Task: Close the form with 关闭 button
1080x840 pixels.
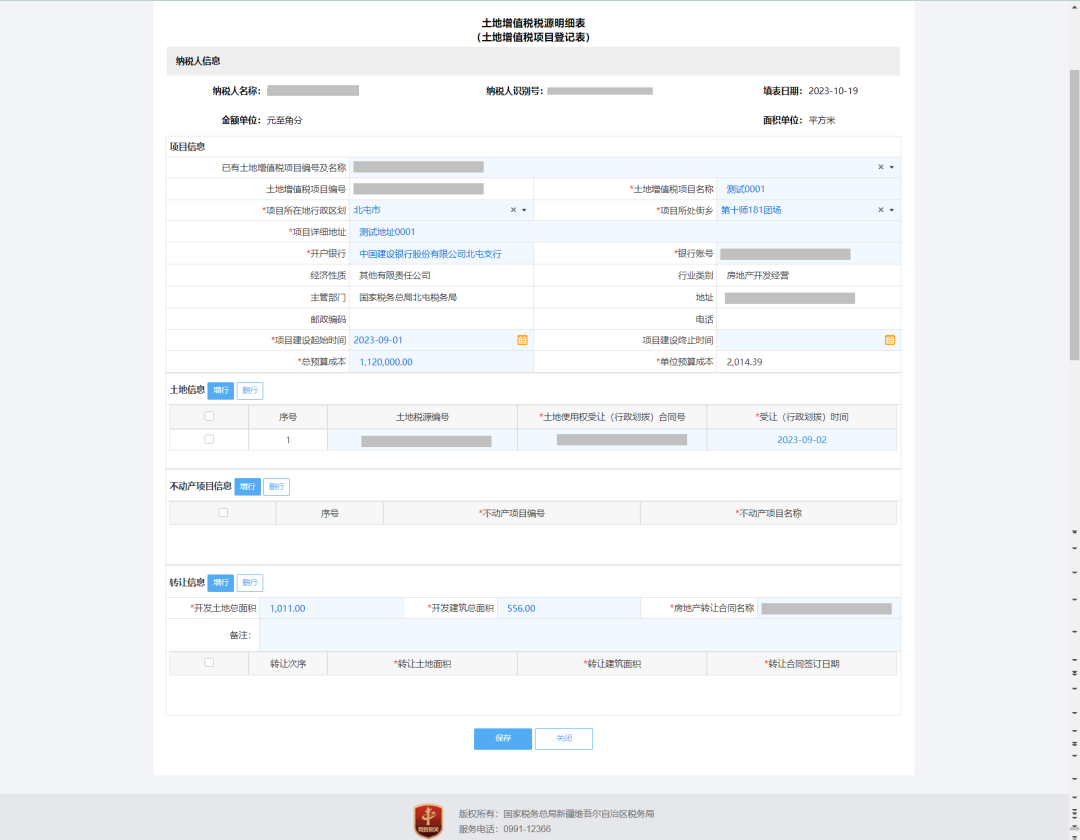Action: tap(563, 738)
